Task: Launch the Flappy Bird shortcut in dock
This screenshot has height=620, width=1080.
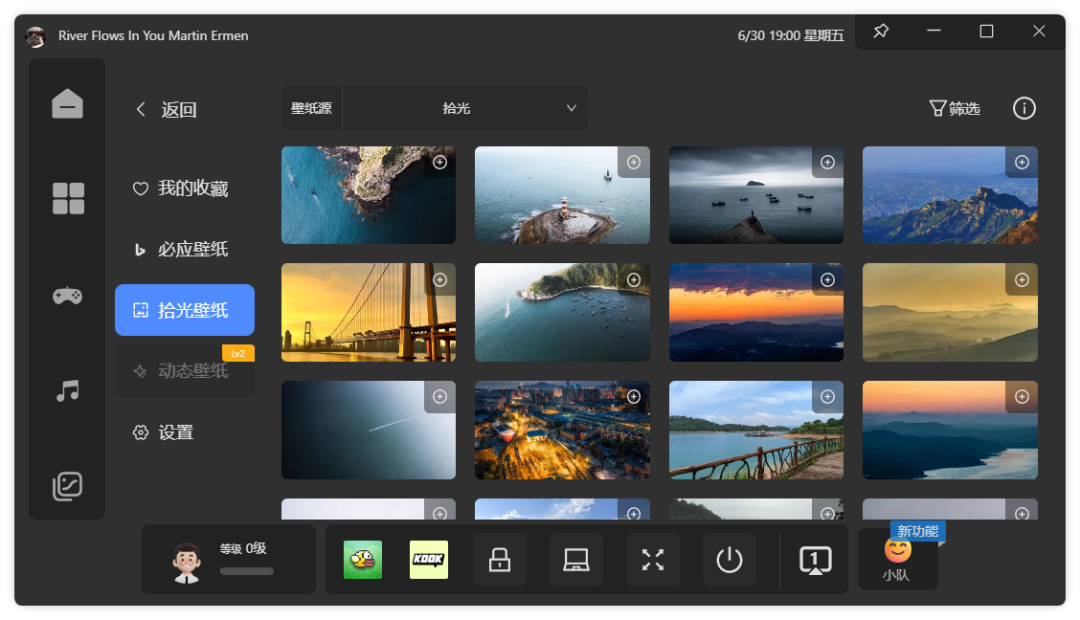Action: (x=363, y=560)
